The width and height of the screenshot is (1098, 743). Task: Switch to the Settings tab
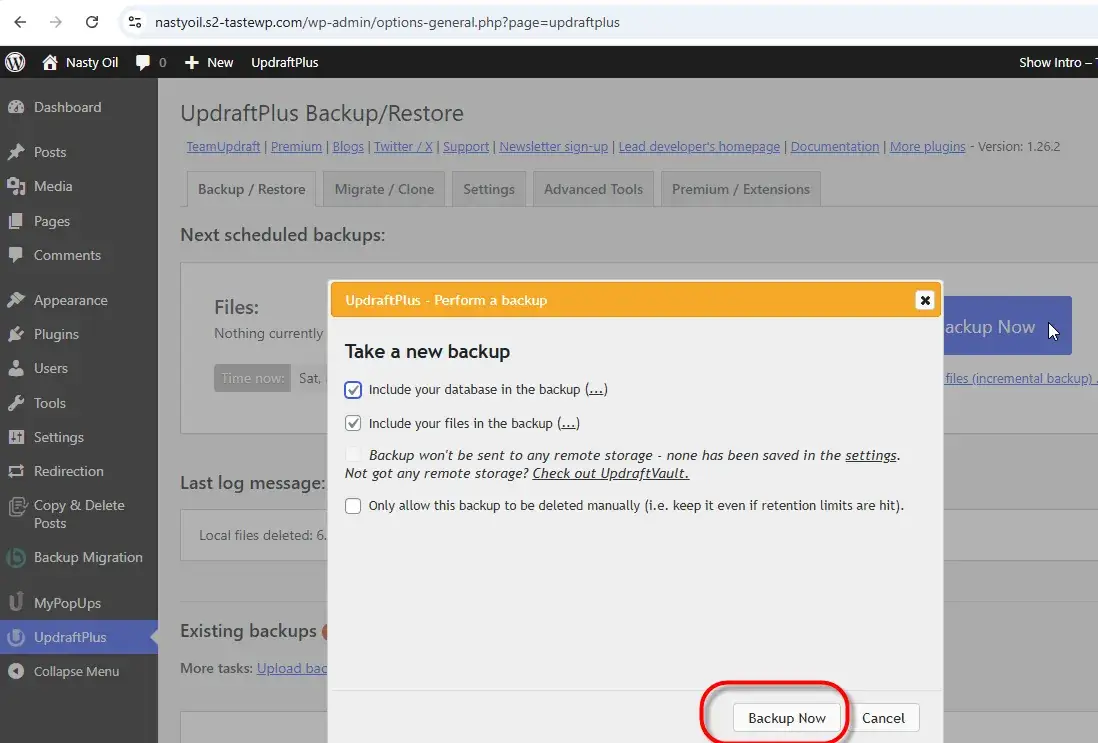[x=488, y=188]
